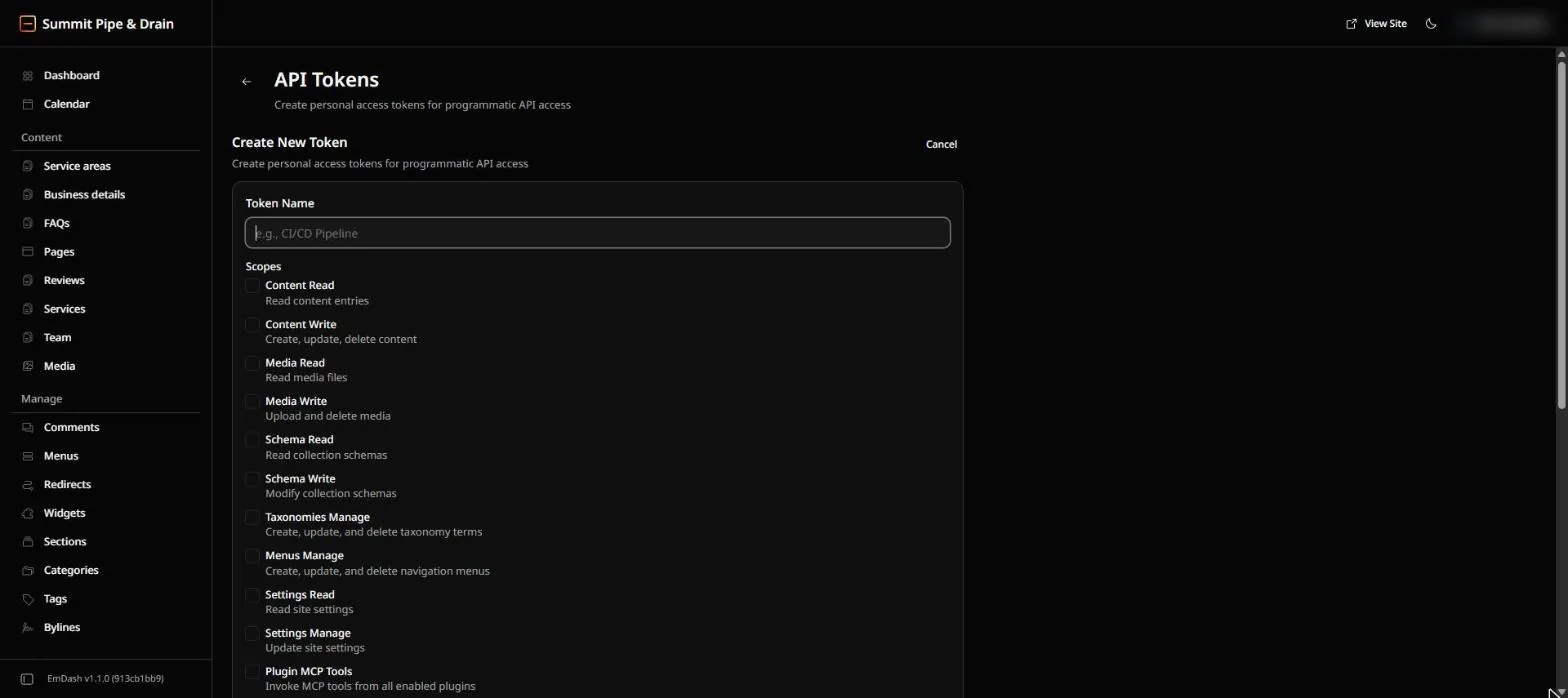Screen dimensions: 1568x698
Task: Toggle dark mode with moon icon
Action: pos(1431,24)
